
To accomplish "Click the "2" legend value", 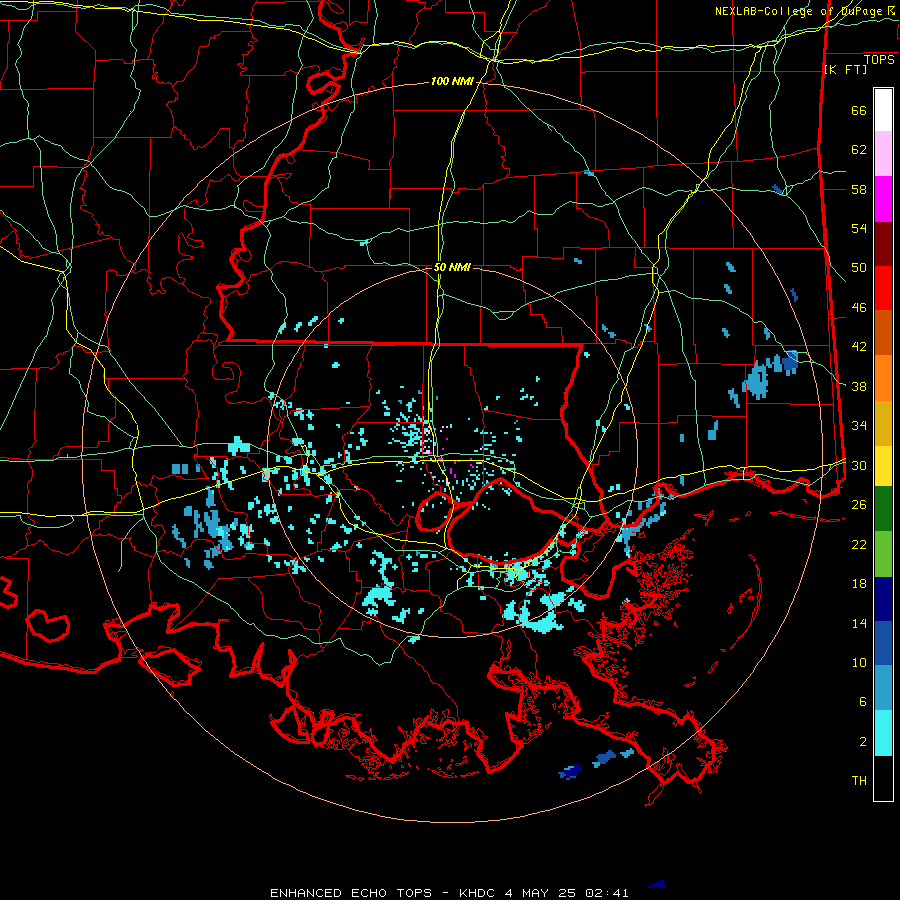I will coord(863,742).
